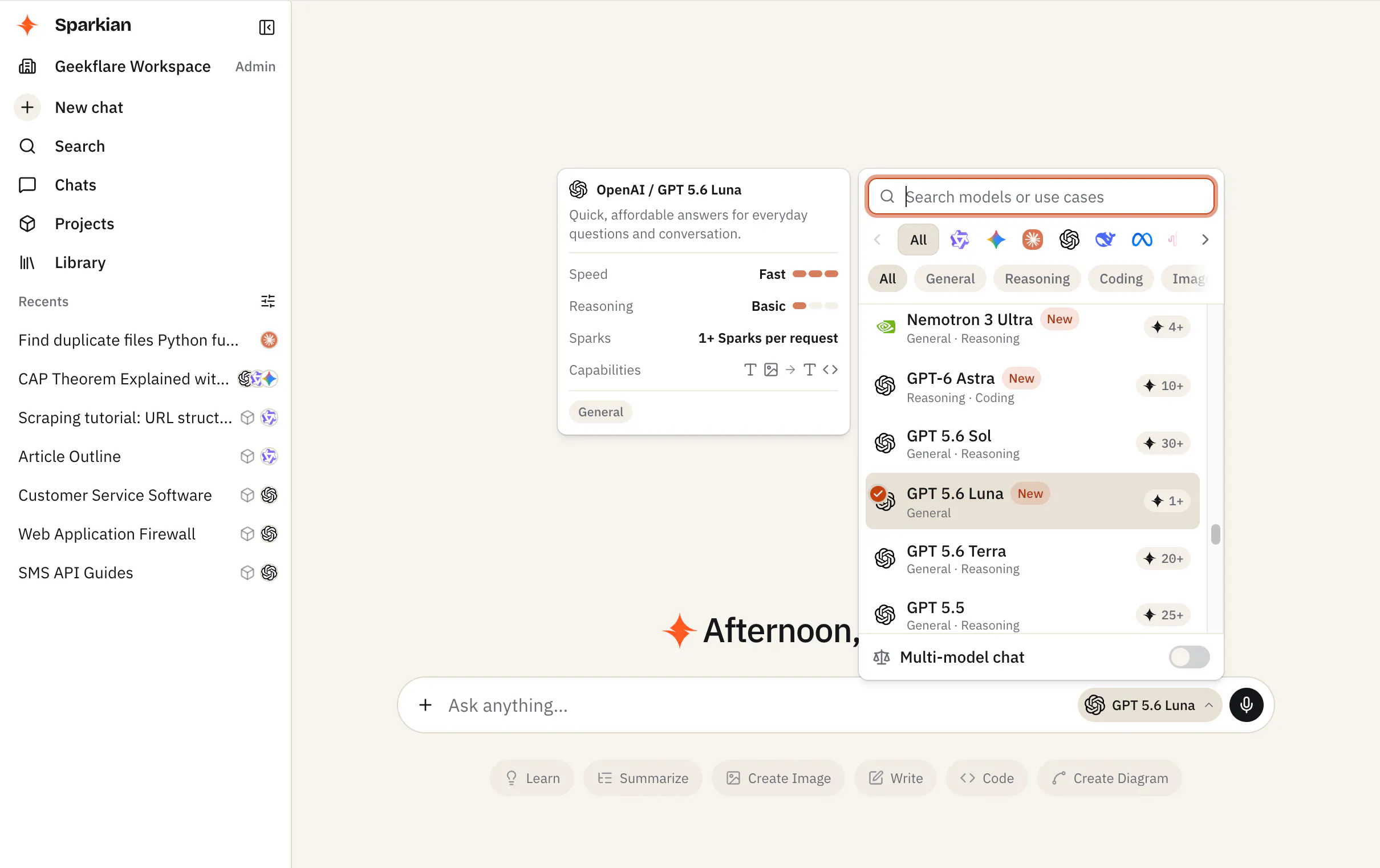
Task: Filter models by the General category
Action: [949, 279]
